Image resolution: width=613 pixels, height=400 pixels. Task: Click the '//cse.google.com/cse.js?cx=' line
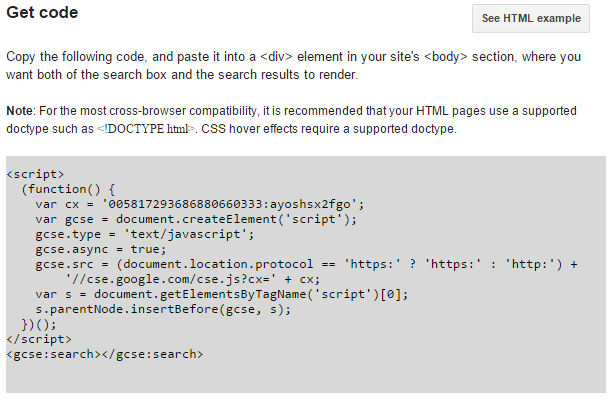pyautogui.click(x=192, y=279)
